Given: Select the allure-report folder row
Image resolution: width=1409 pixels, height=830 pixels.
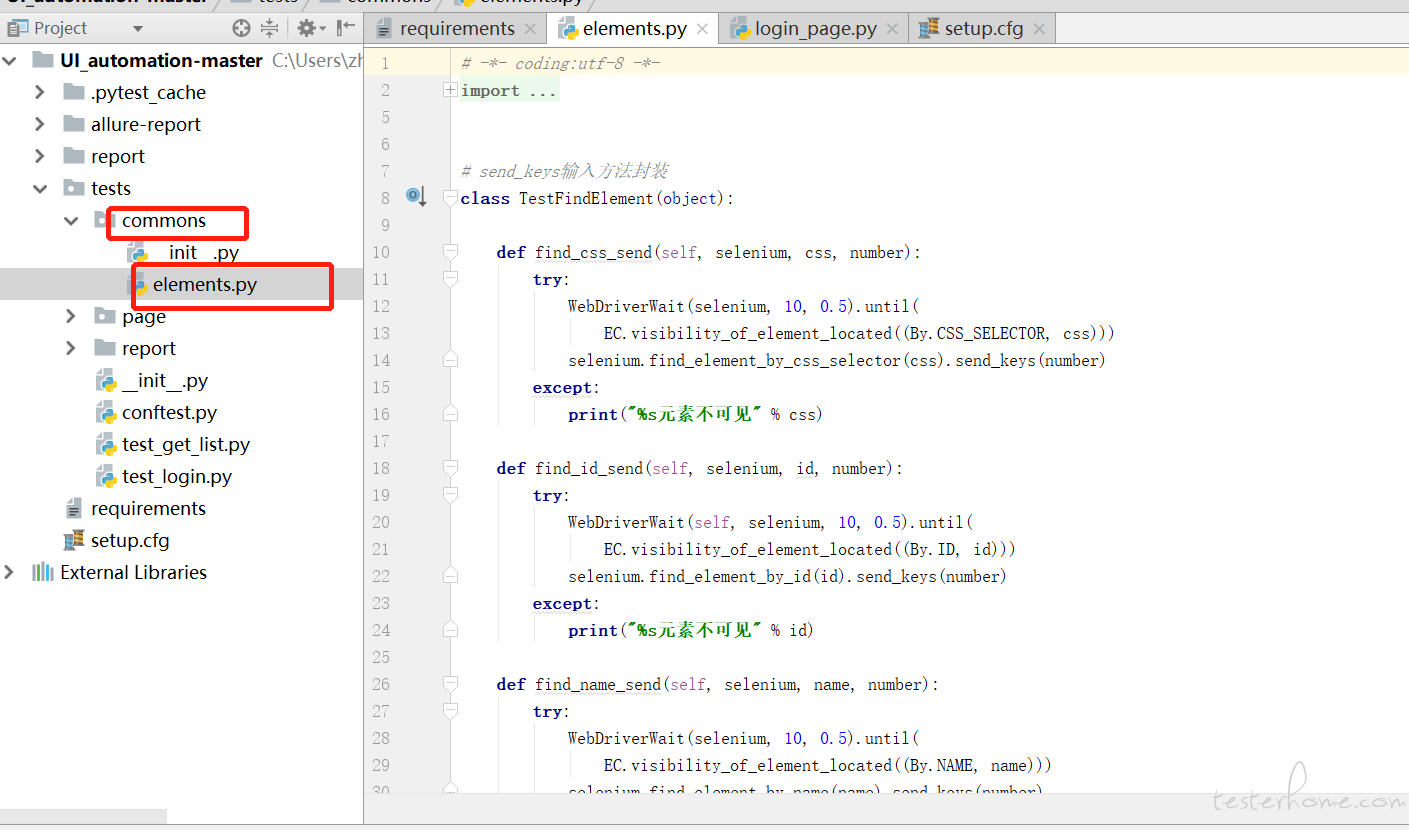Looking at the screenshot, I should [x=181, y=124].
